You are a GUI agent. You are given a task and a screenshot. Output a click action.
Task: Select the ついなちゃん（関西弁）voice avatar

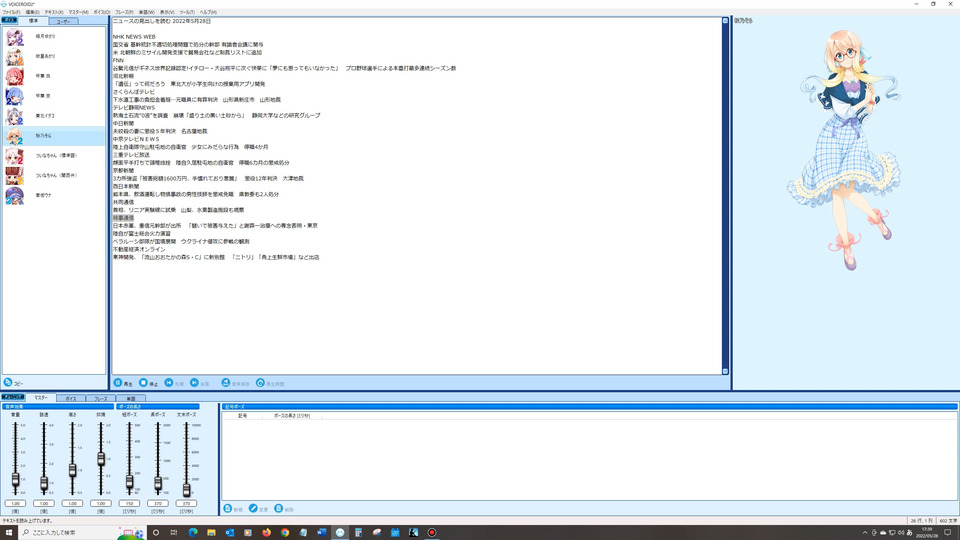(15, 175)
